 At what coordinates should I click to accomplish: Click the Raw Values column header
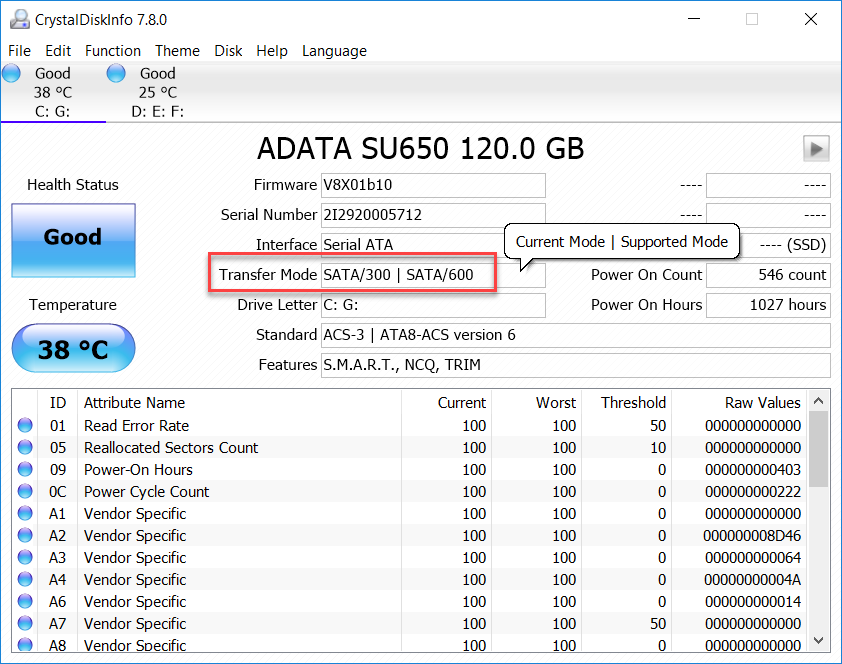point(762,403)
